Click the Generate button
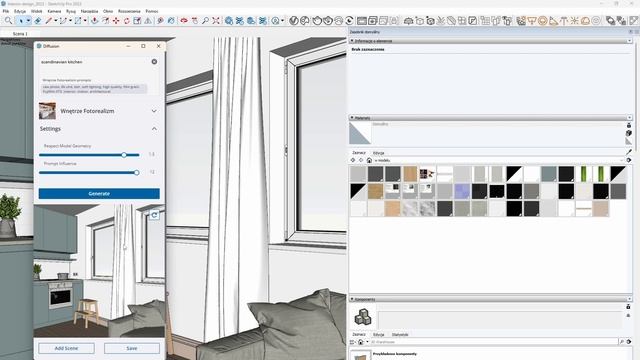 [99, 193]
